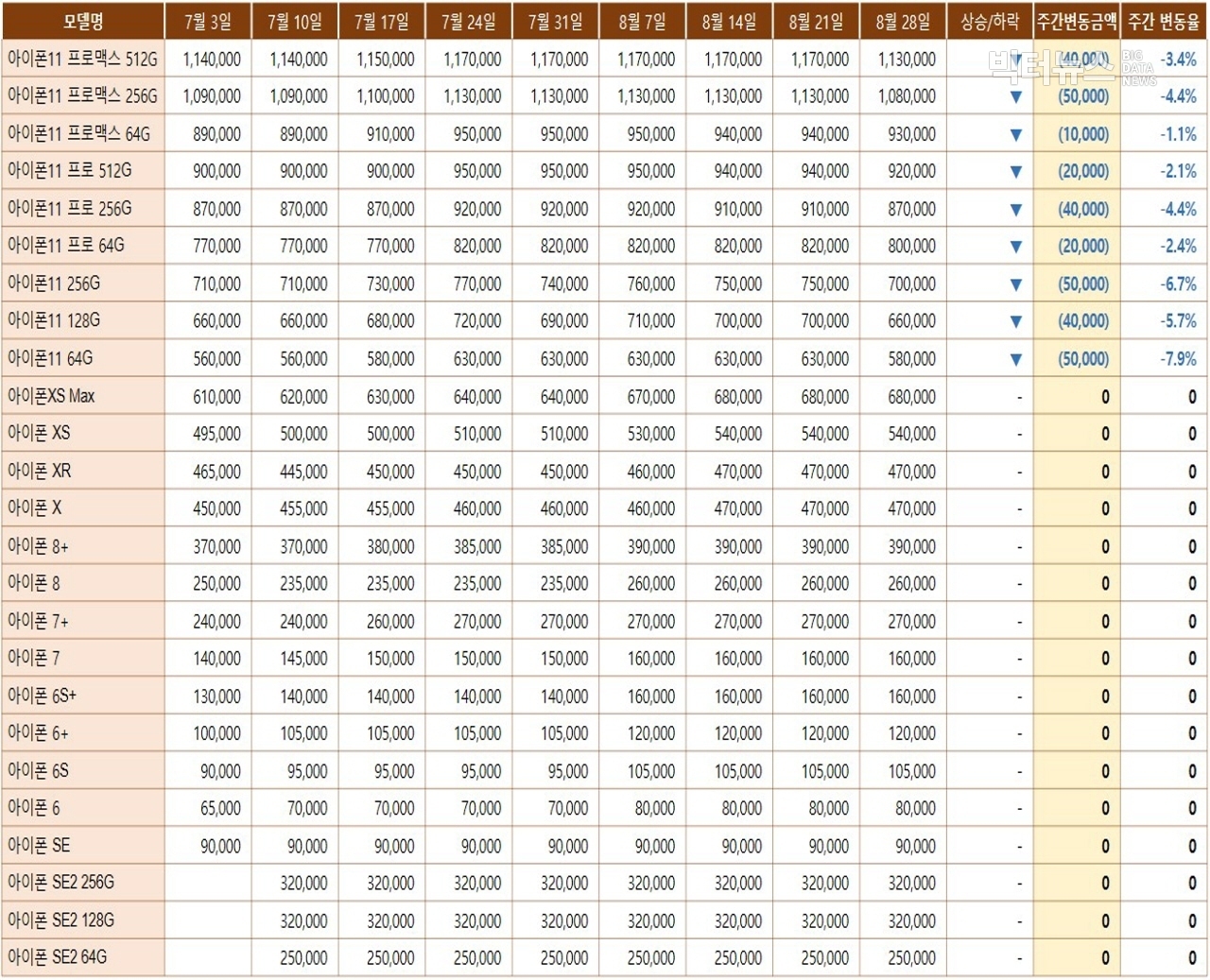Click the 아이폰 6S+ row label
The width and height of the screenshot is (1210, 980).
coord(43,696)
